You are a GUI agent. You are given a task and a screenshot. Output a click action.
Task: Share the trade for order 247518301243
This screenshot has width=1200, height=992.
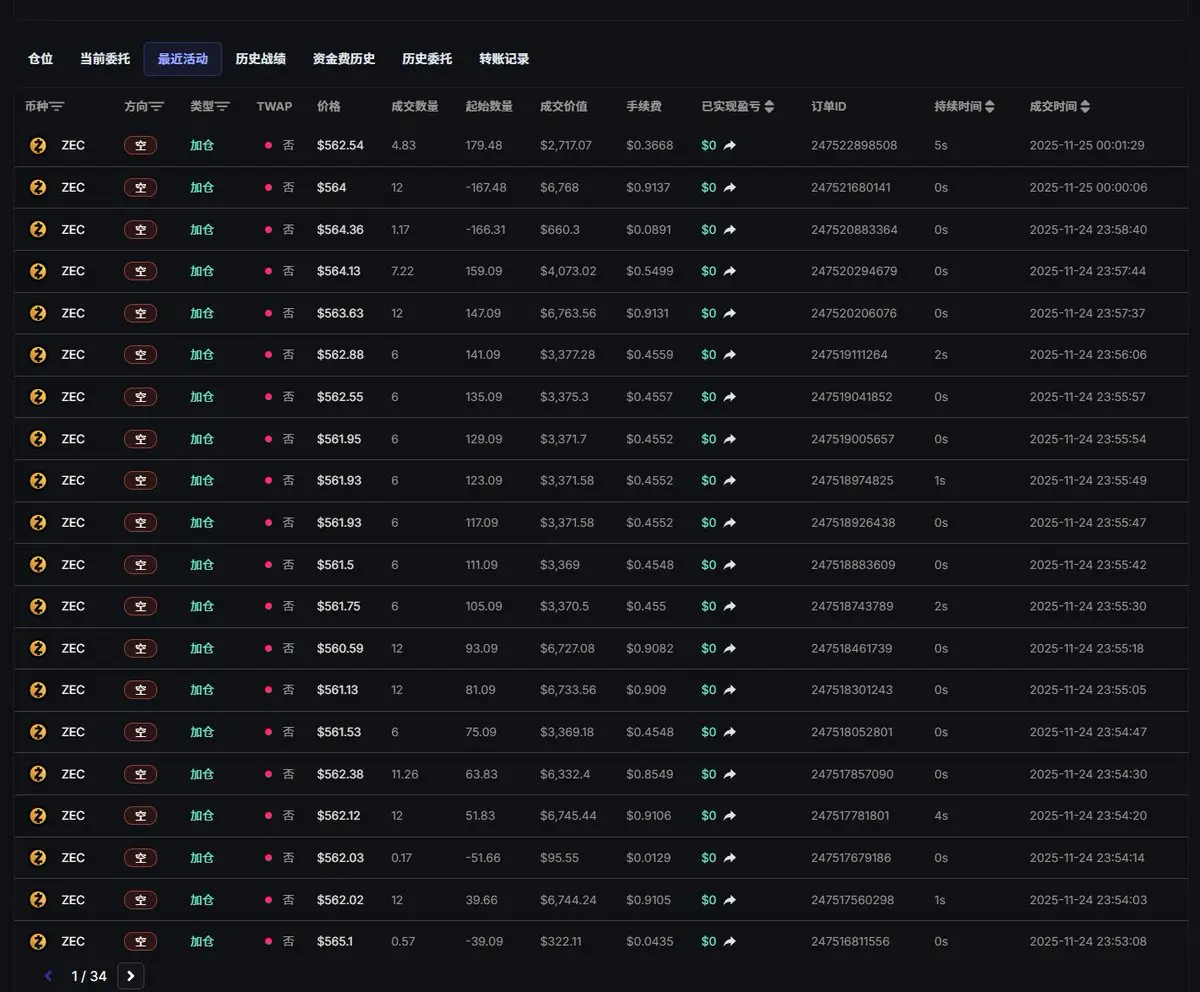click(x=730, y=690)
